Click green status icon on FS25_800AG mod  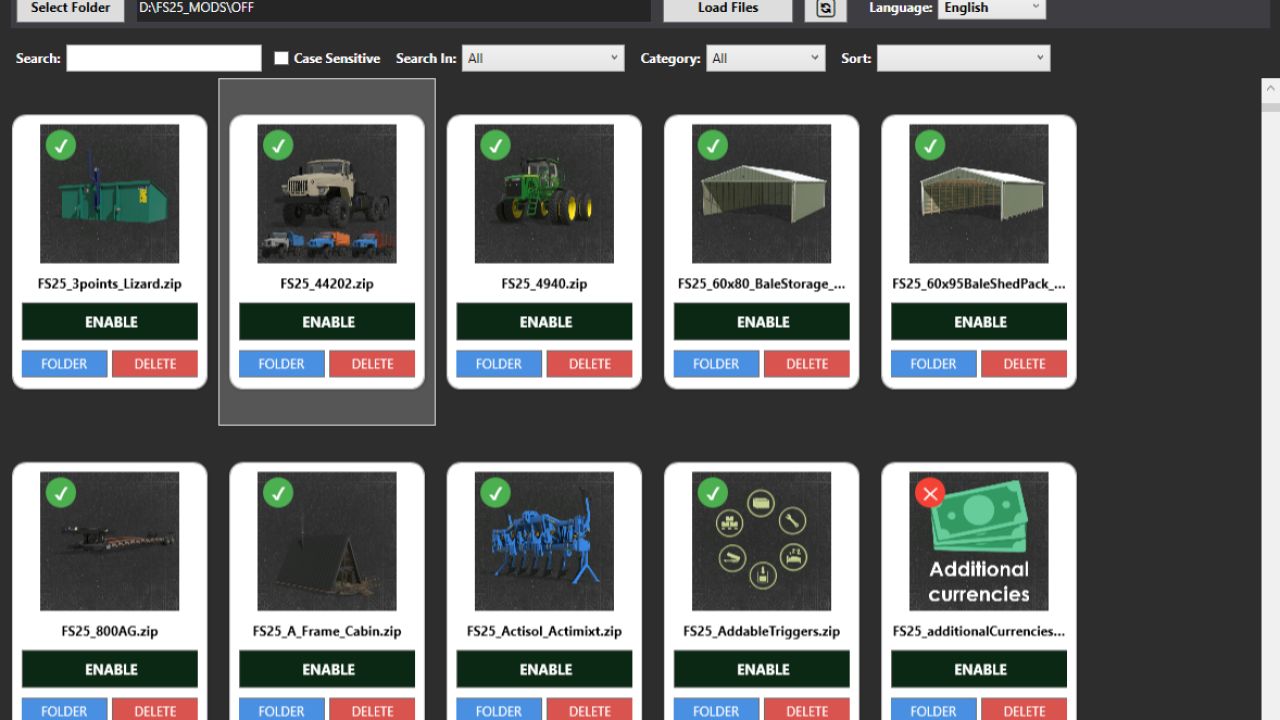[61, 493]
